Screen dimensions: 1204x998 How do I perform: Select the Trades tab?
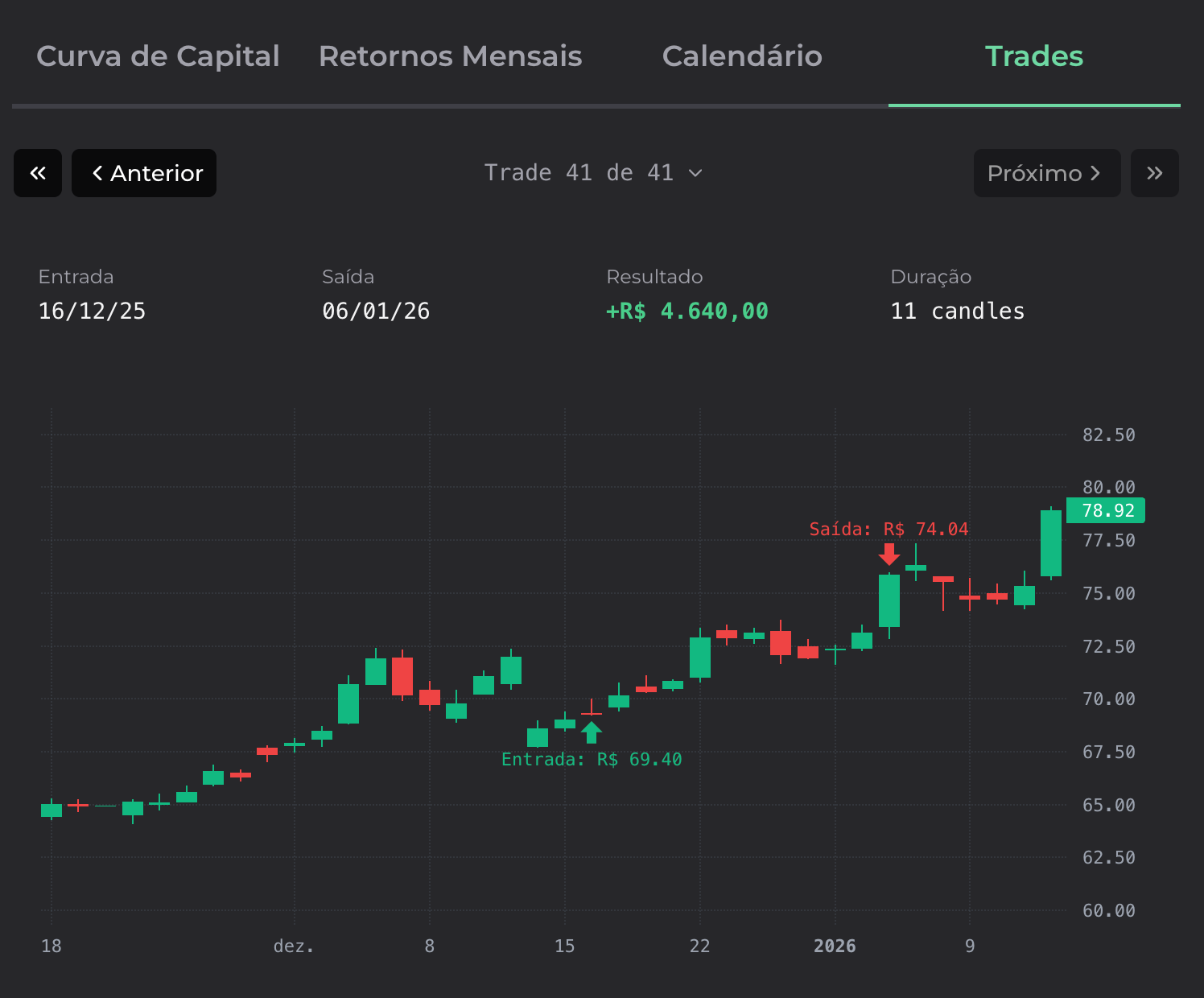pos(1033,56)
